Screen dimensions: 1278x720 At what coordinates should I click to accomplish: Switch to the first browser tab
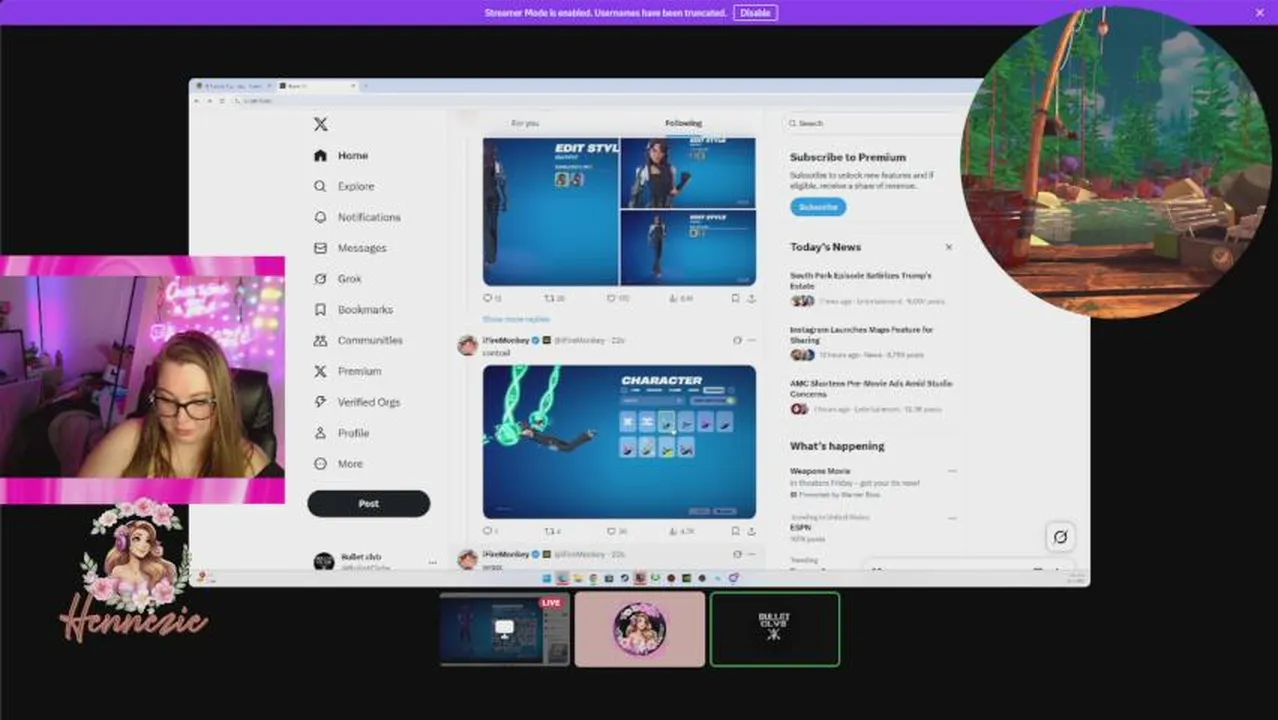pyautogui.click(x=232, y=86)
